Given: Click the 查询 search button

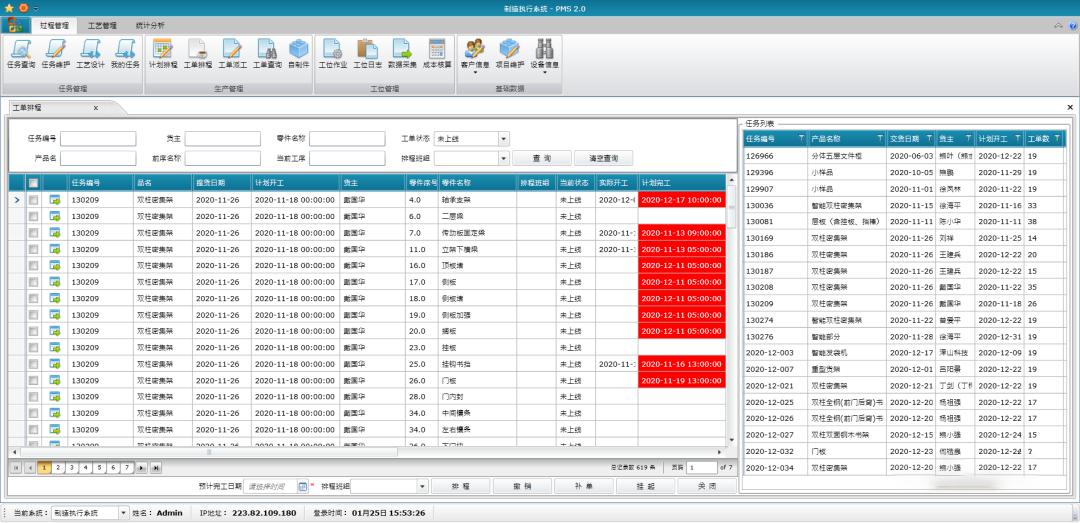Looking at the screenshot, I should pos(541,158).
